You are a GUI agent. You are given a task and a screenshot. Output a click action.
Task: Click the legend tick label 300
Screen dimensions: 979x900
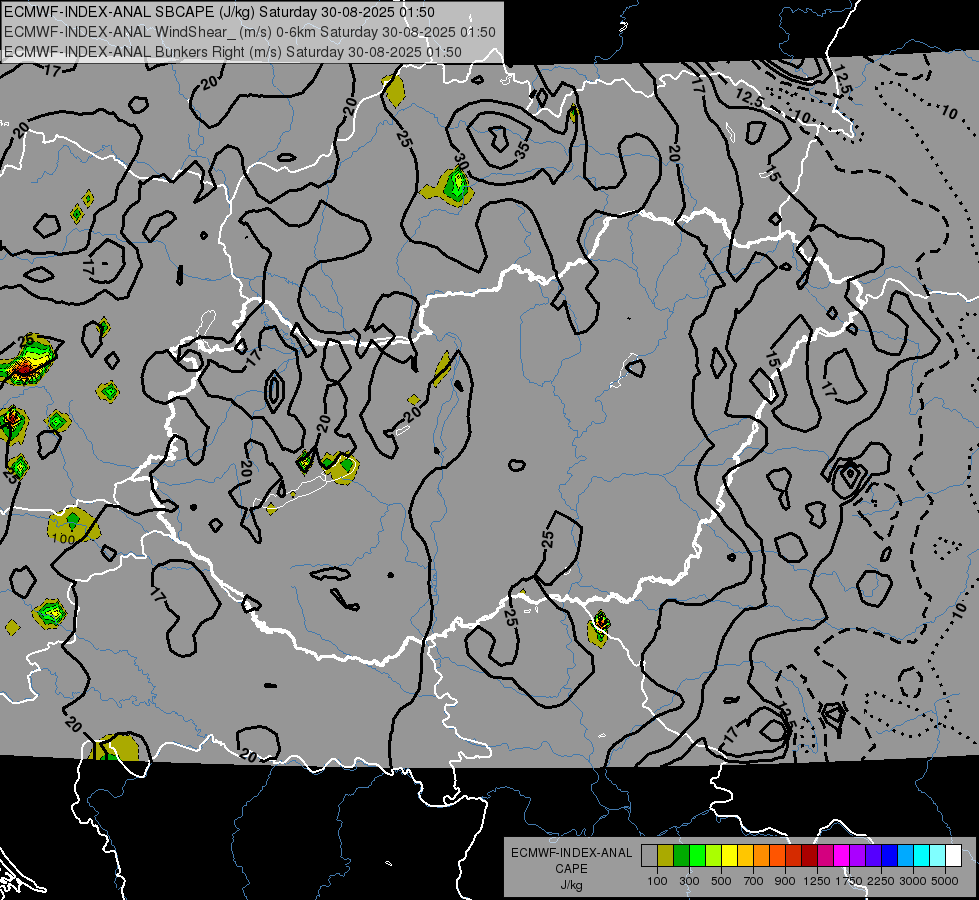(x=689, y=881)
